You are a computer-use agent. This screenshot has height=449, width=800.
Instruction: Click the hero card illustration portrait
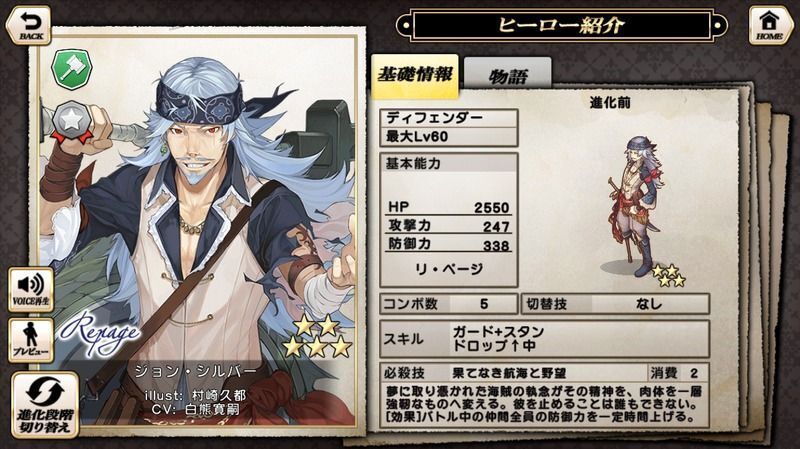[196, 230]
